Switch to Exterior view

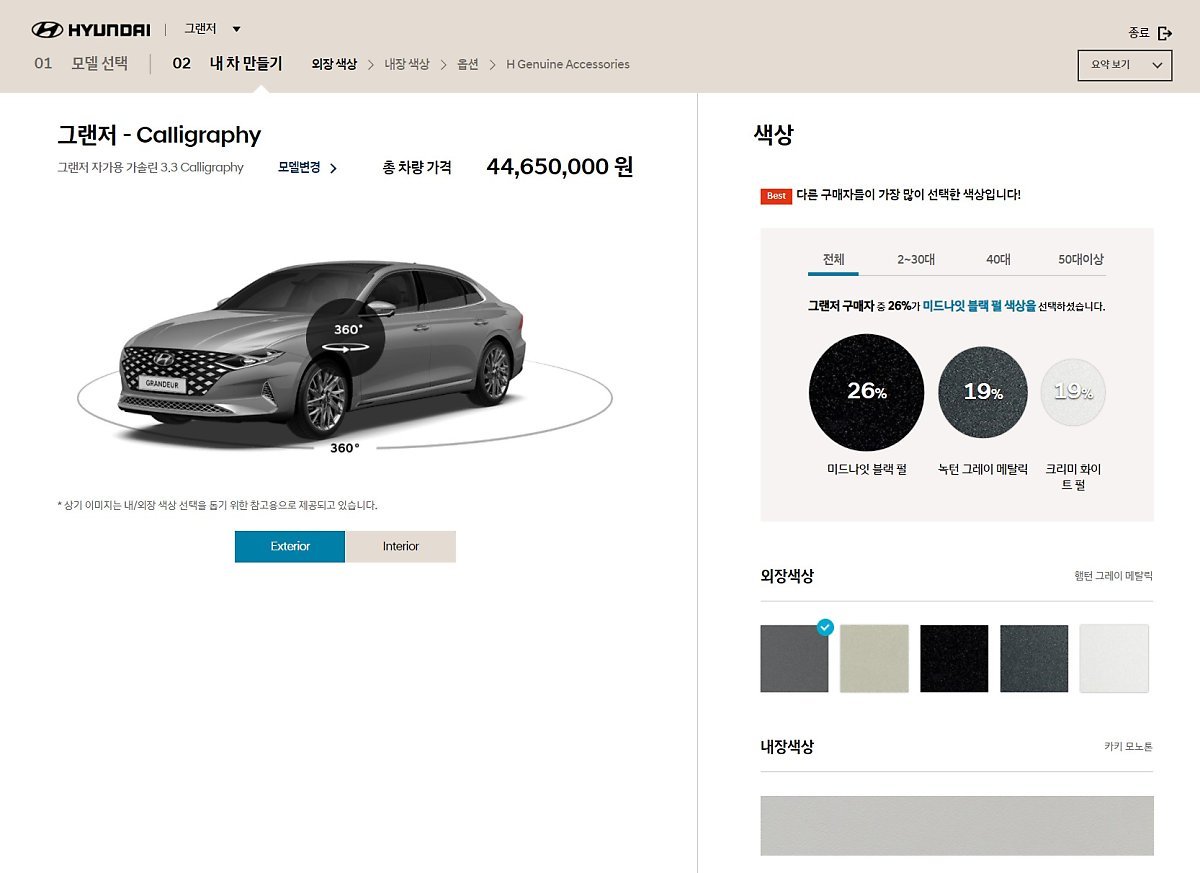click(290, 546)
